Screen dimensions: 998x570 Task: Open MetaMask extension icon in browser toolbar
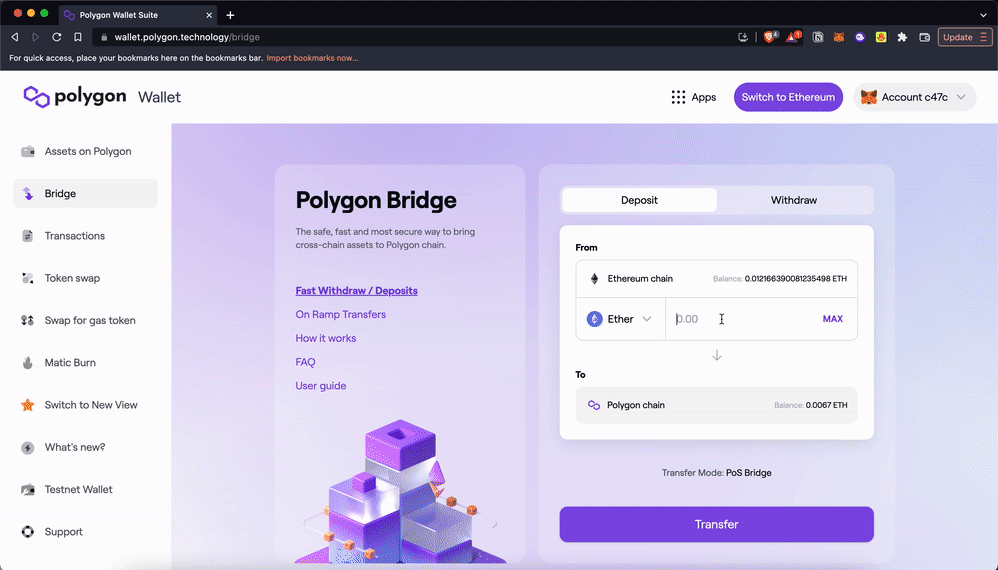coord(839,38)
